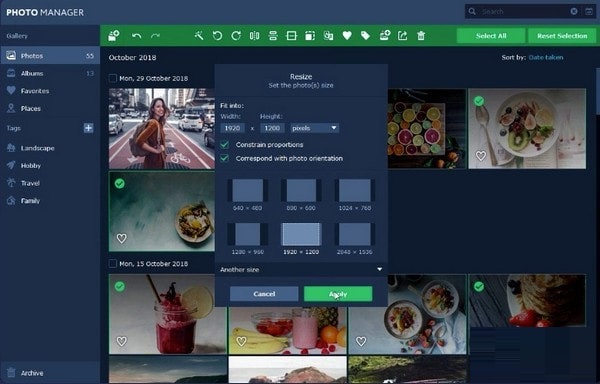Check the Mon, 15 October 2018 checkbox

112,264
